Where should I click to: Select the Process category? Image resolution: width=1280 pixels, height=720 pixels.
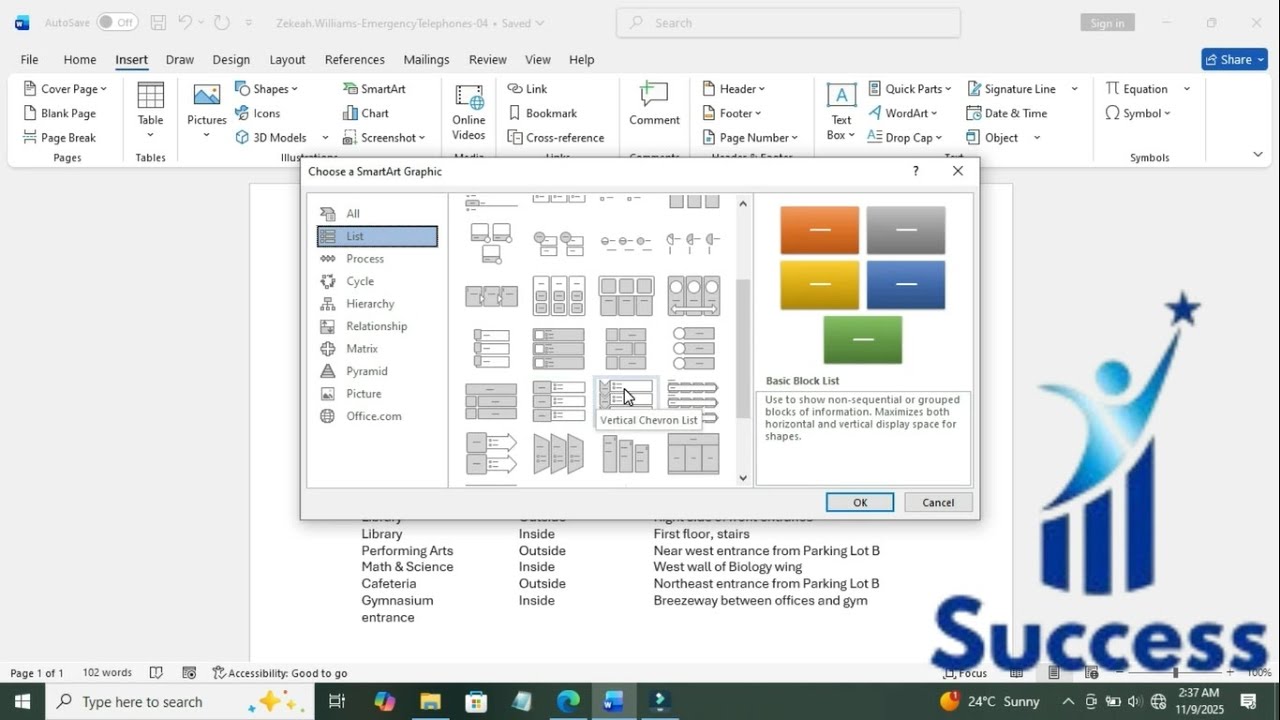click(x=377, y=258)
